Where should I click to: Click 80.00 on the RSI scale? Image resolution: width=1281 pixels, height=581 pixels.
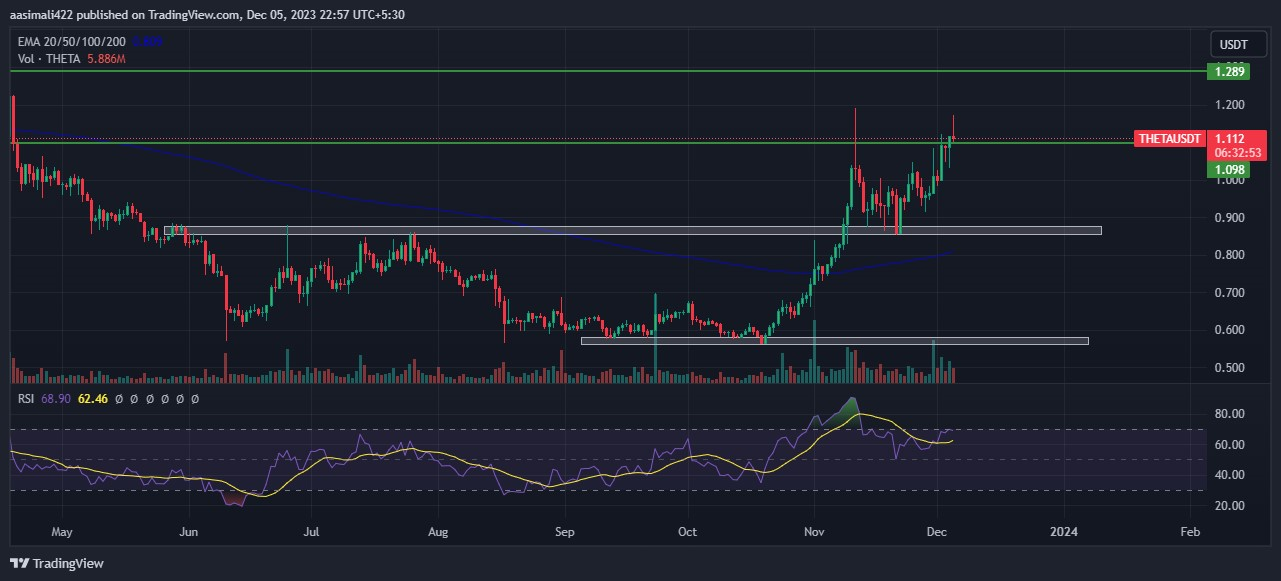[x=1229, y=414]
